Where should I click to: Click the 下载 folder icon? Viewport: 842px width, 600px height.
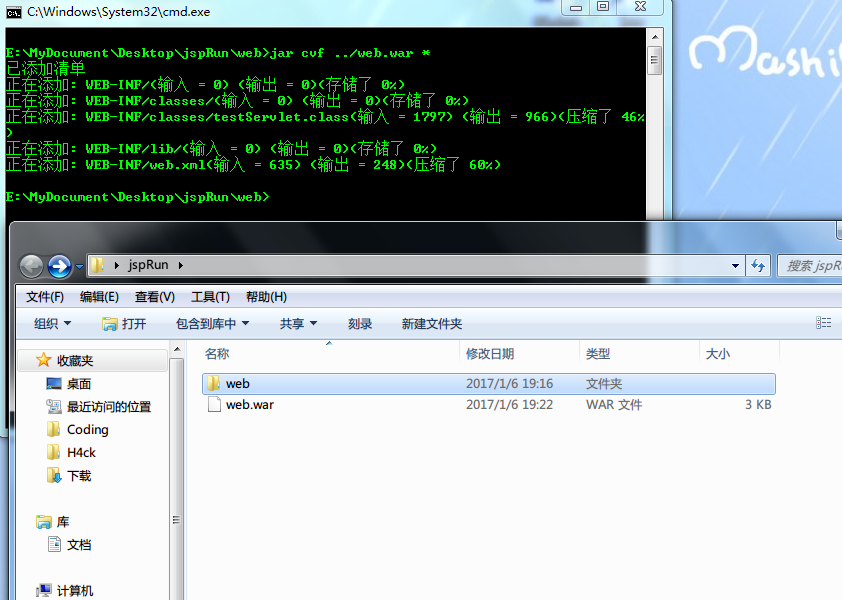(54, 475)
